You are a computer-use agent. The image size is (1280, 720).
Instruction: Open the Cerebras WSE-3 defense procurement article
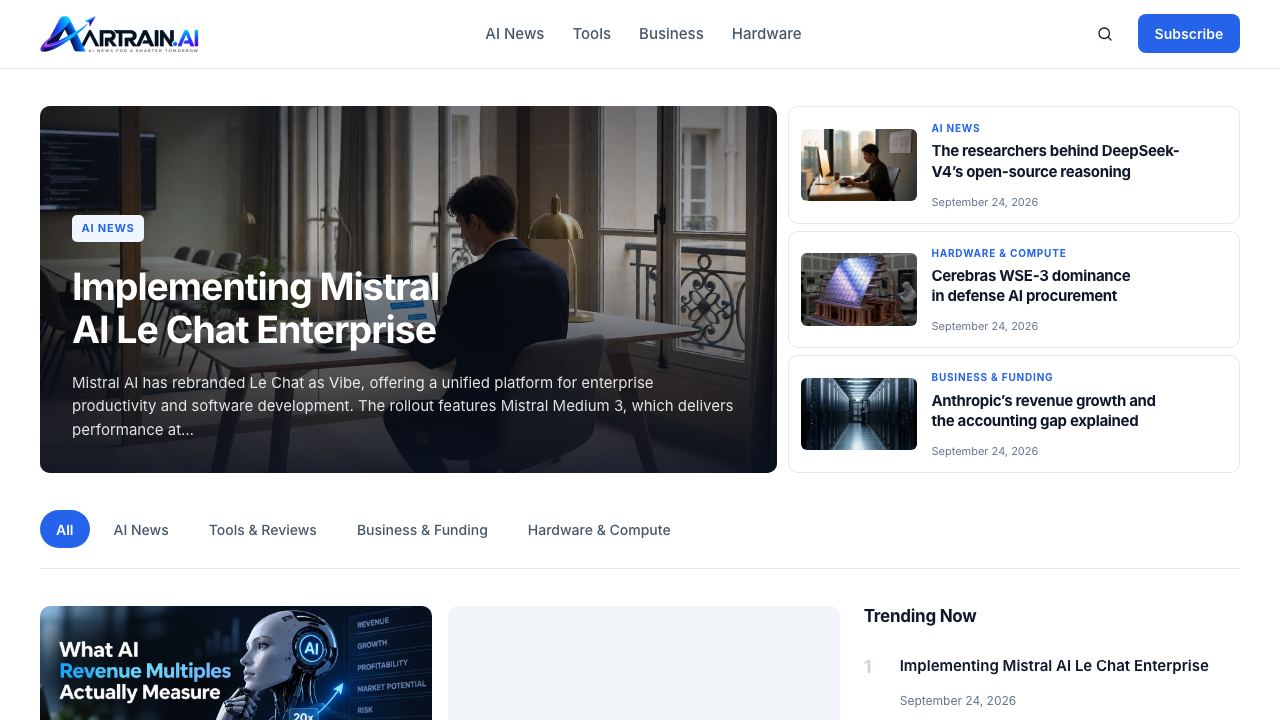[x=1031, y=286]
